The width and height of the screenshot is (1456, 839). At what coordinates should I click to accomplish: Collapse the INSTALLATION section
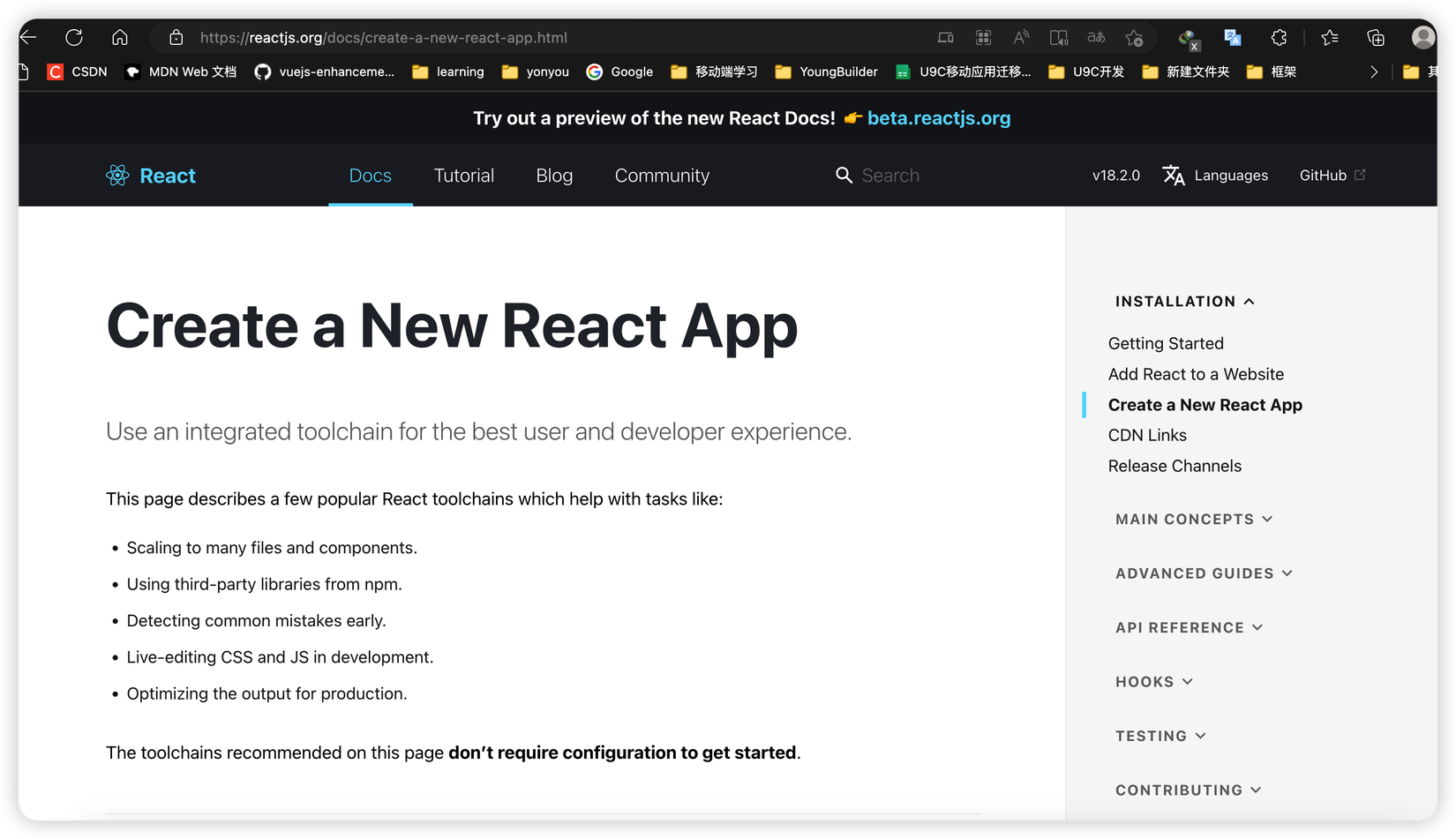[1185, 302]
